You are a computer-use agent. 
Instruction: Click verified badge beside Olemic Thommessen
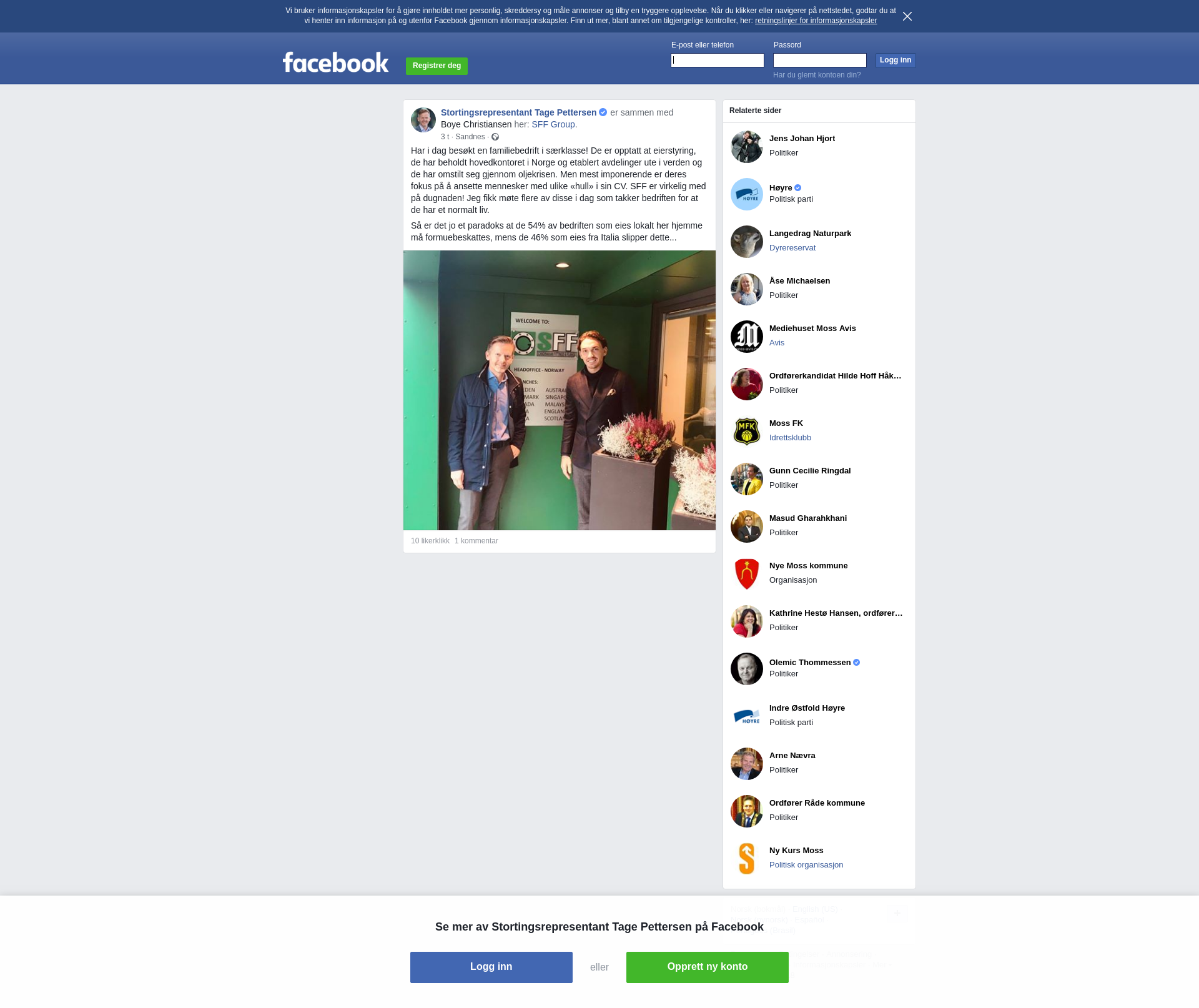[856, 663]
